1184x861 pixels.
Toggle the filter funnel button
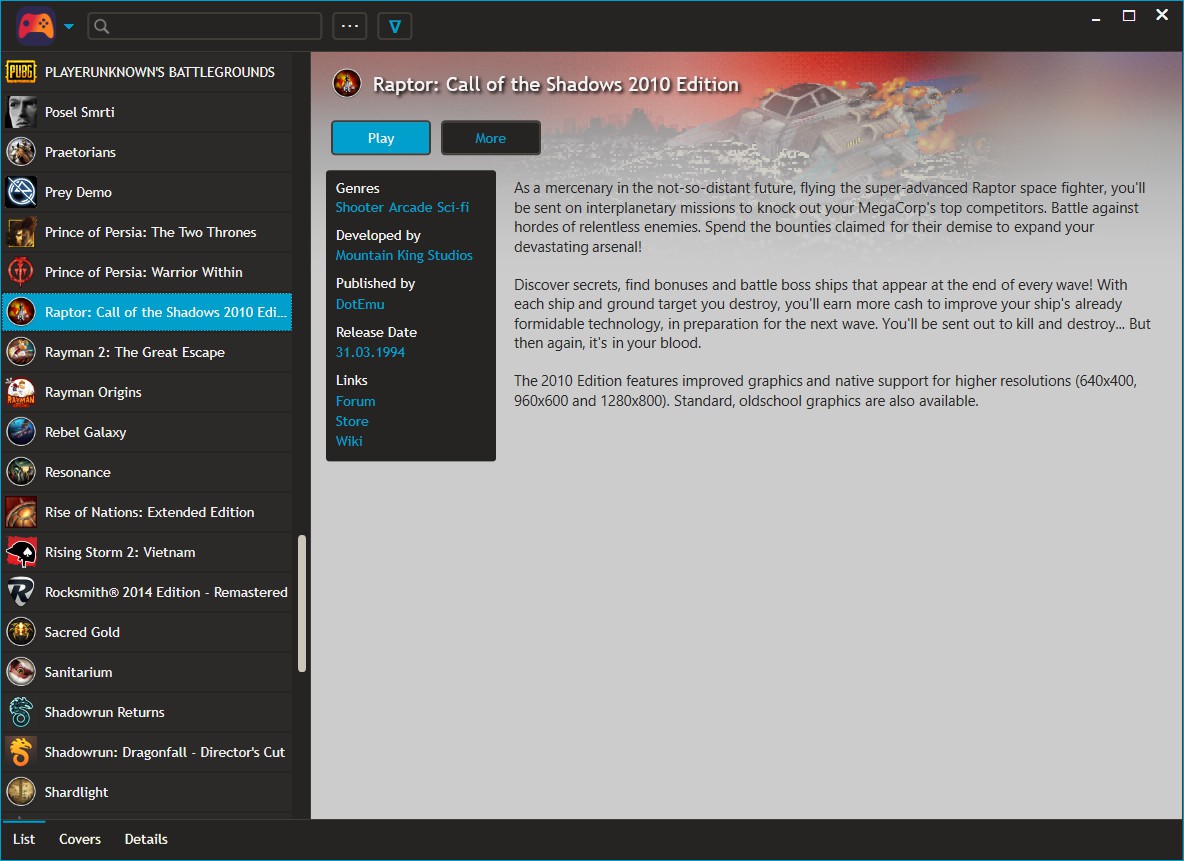click(x=394, y=26)
